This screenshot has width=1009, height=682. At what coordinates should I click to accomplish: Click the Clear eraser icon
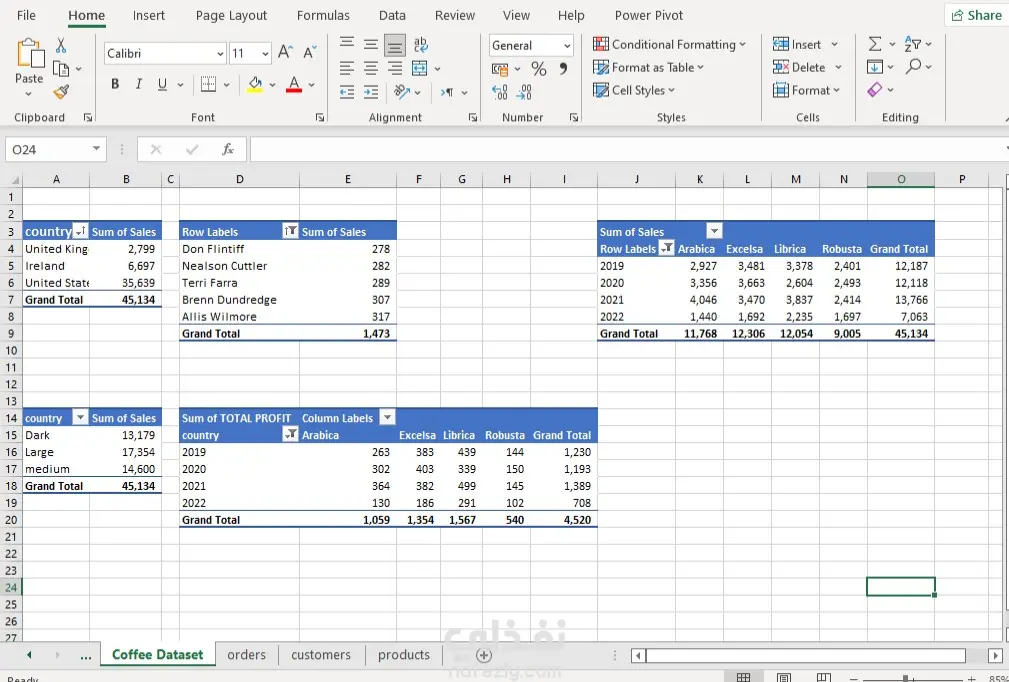pos(875,89)
